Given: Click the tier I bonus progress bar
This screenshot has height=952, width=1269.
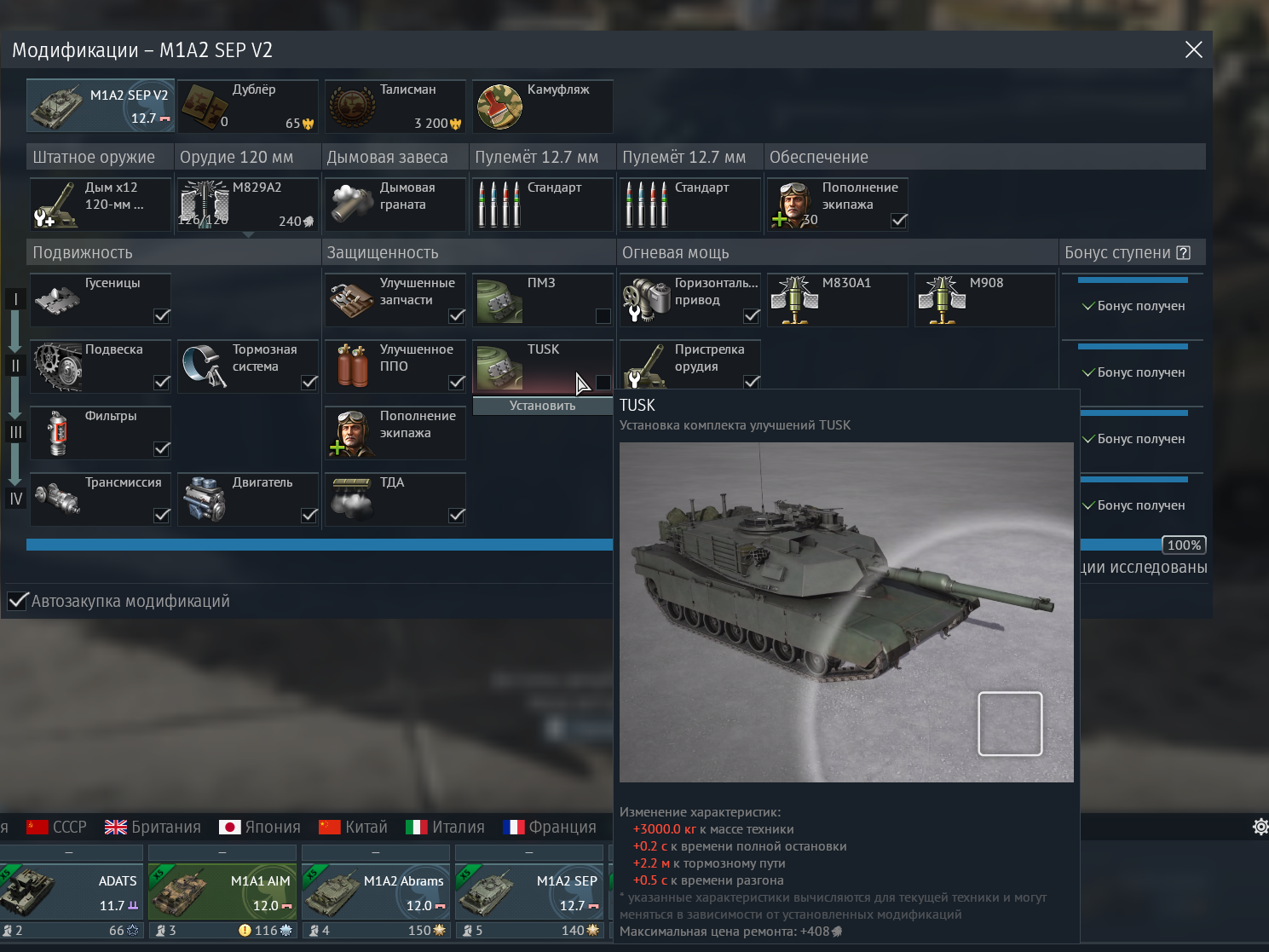Looking at the screenshot, I should click(1133, 280).
